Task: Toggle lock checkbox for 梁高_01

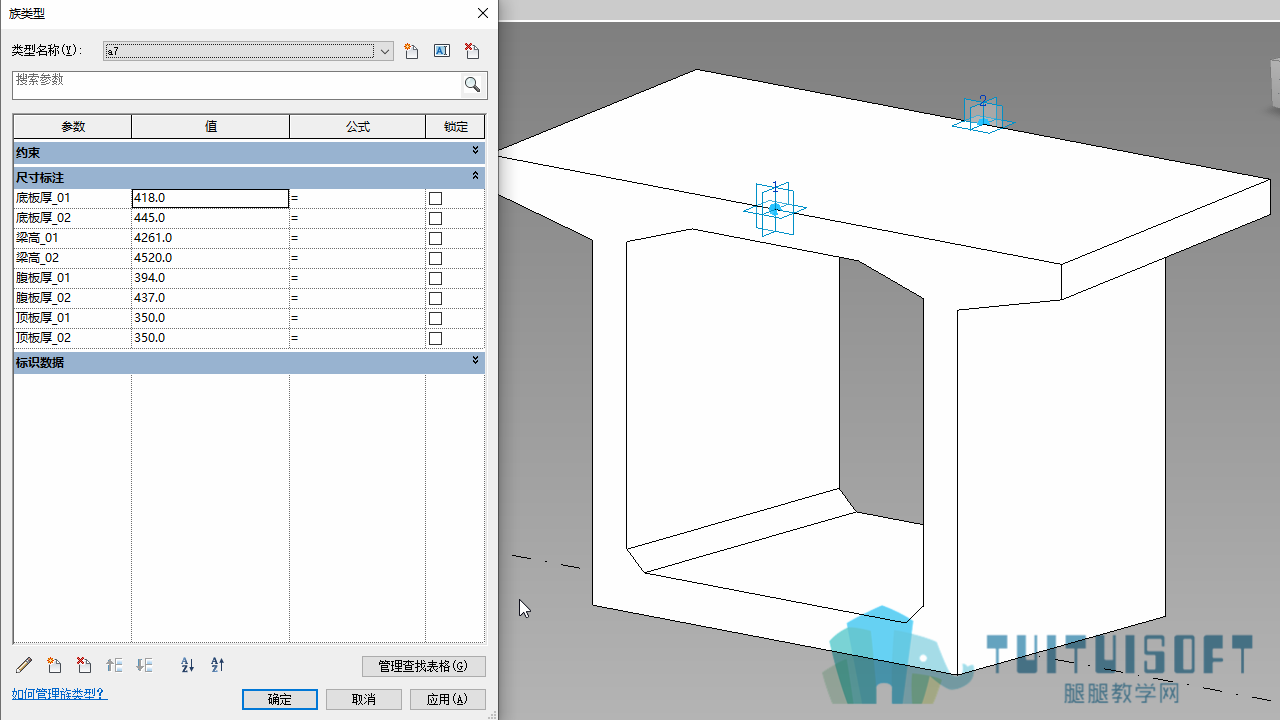Action: pyautogui.click(x=435, y=238)
